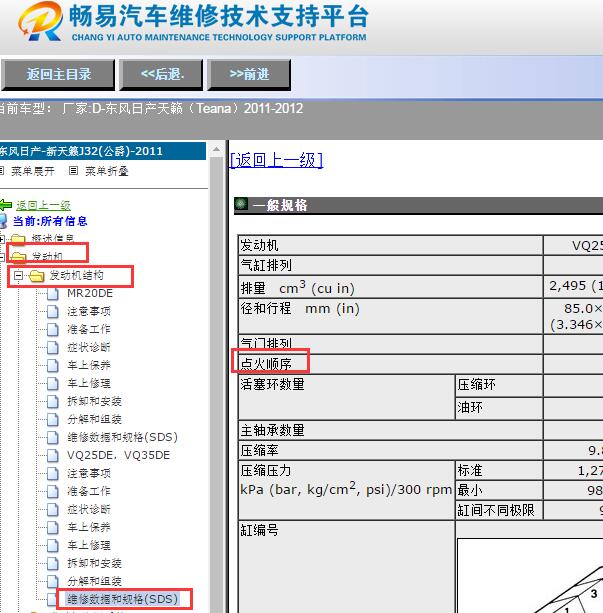The height and width of the screenshot is (613, 603).
Task: Open 分解和组装 in the MR20DE group
Action: 94,419
